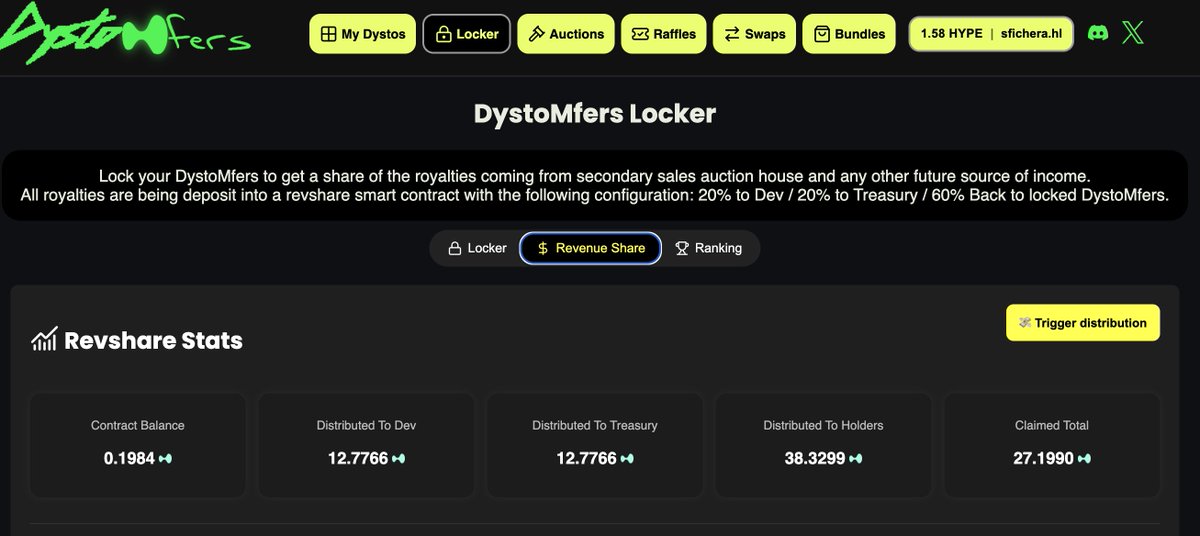This screenshot has width=1200, height=536.
Task: Open the Locker nav button
Action: pyautogui.click(x=467, y=34)
